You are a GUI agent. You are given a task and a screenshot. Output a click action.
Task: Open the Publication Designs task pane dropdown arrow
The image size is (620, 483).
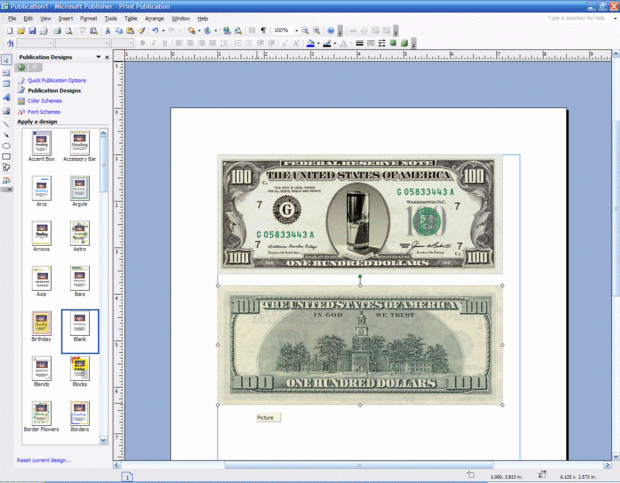tap(98, 57)
